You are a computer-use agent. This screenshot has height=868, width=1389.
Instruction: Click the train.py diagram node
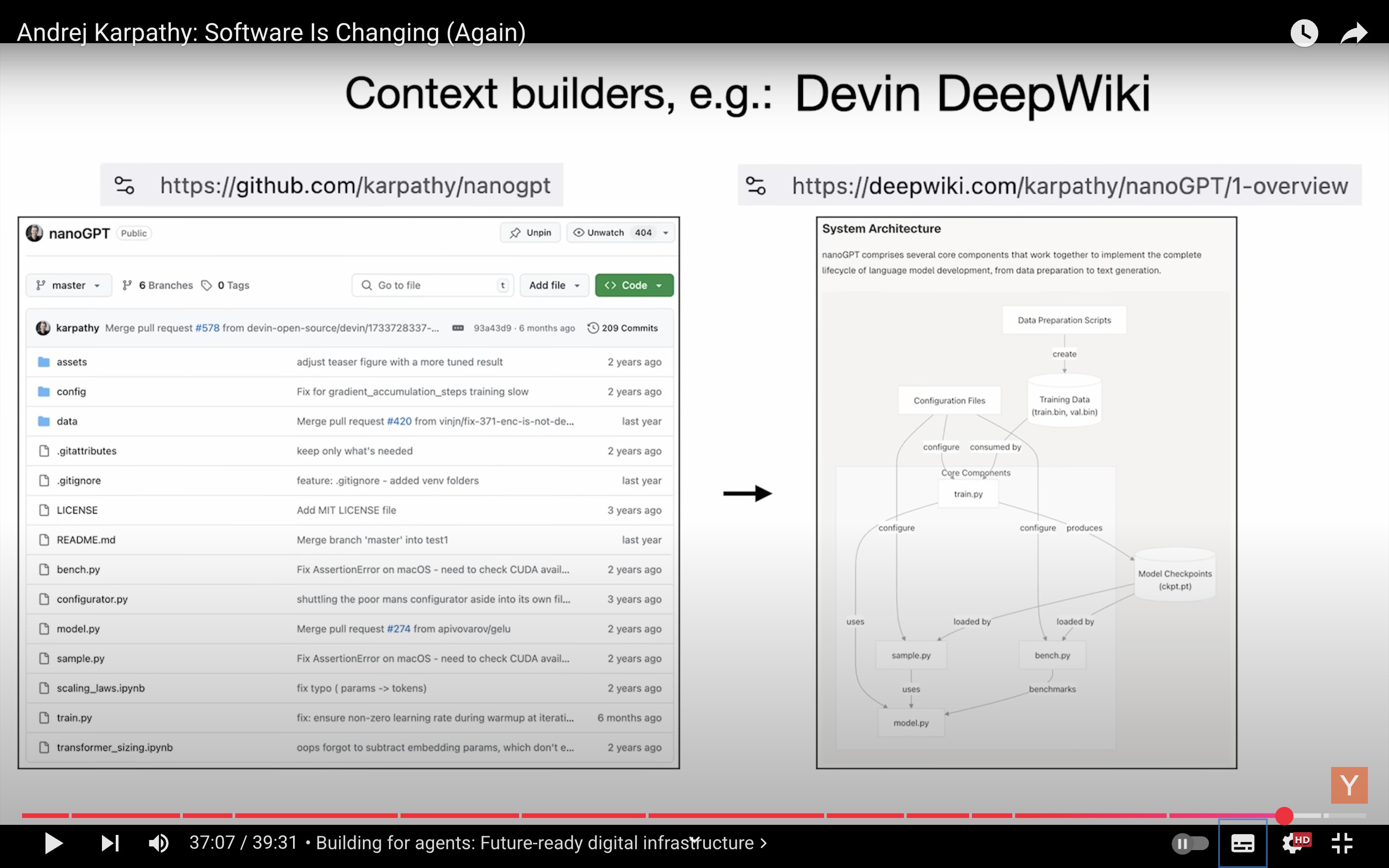(x=968, y=494)
